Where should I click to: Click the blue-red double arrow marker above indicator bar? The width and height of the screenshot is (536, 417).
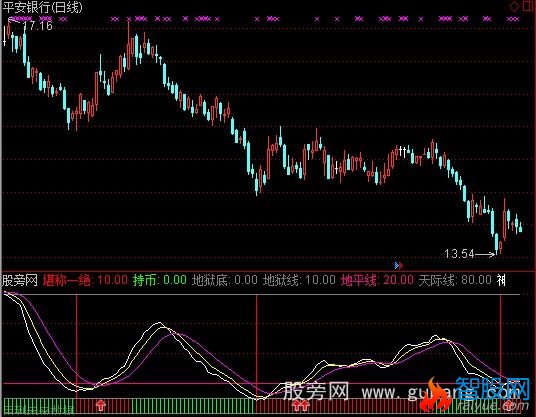399,265
